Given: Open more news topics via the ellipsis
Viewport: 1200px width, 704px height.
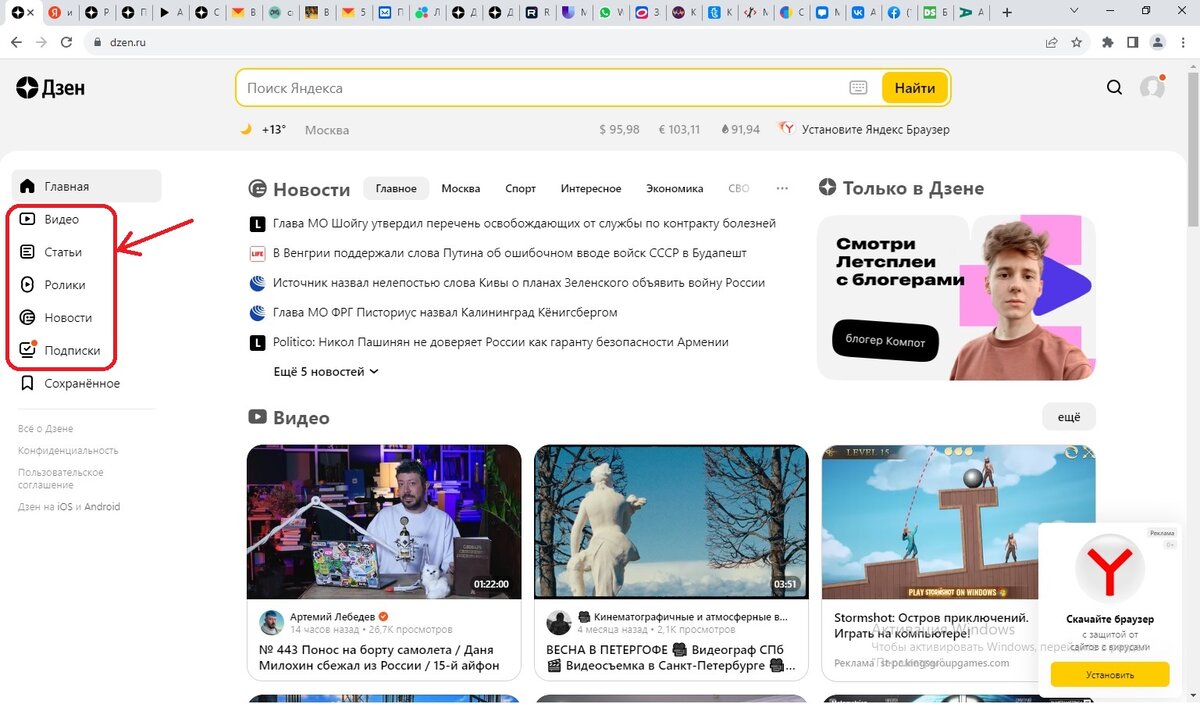Looking at the screenshot, I should 782,188.
